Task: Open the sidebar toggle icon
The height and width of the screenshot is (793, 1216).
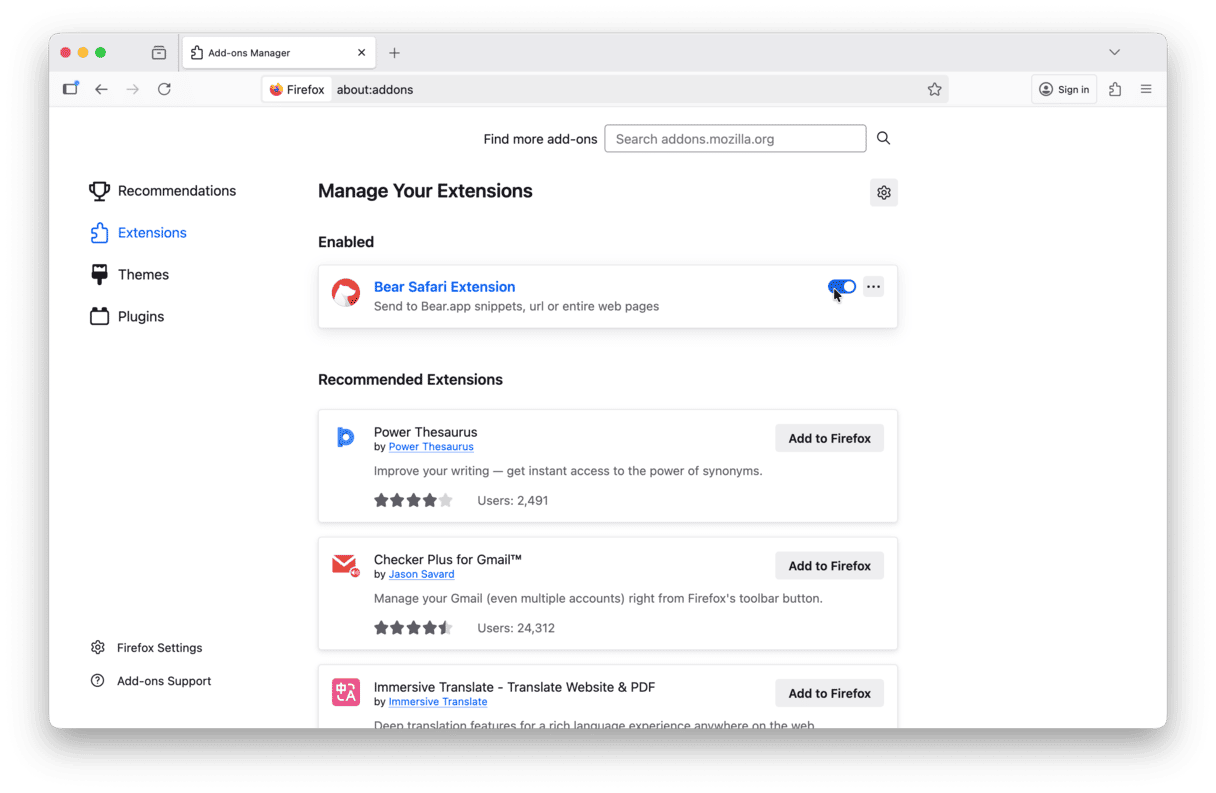Action: pos(70,89)
